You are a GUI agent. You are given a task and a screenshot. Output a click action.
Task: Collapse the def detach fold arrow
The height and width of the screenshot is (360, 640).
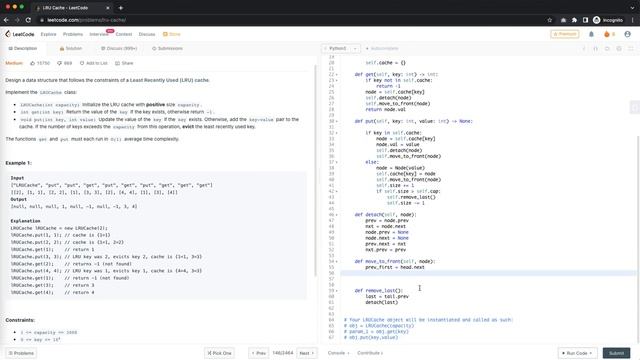coord(336,215)
